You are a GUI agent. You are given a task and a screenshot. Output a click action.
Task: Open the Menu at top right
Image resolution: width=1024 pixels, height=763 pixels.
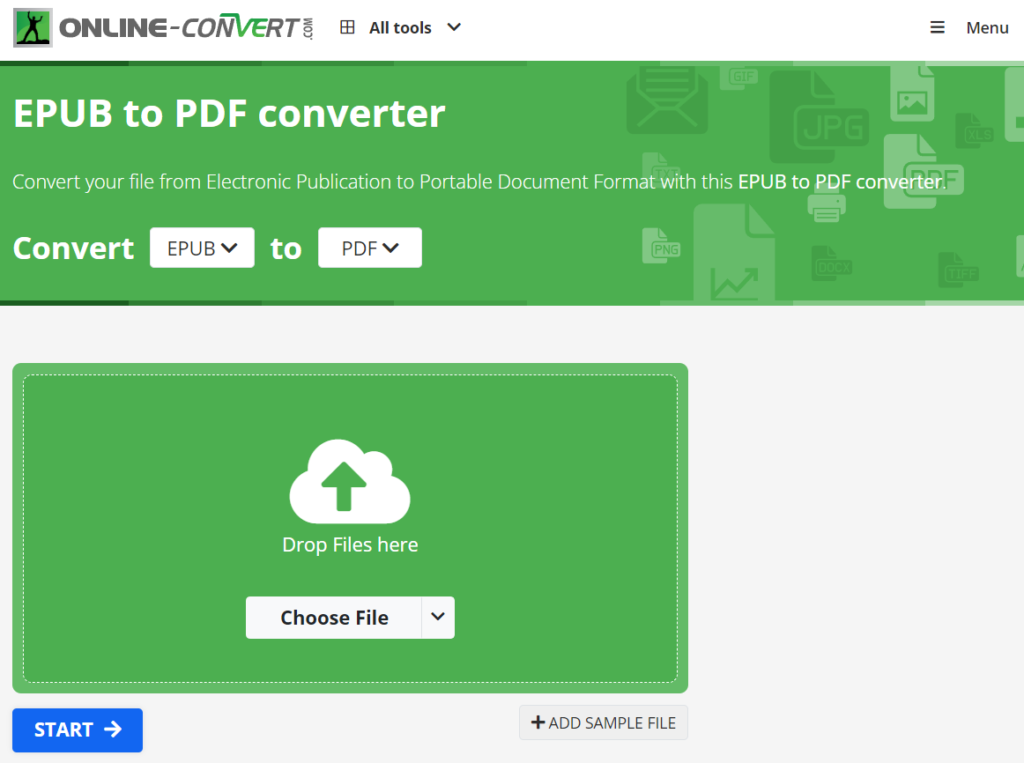[988, 27]
